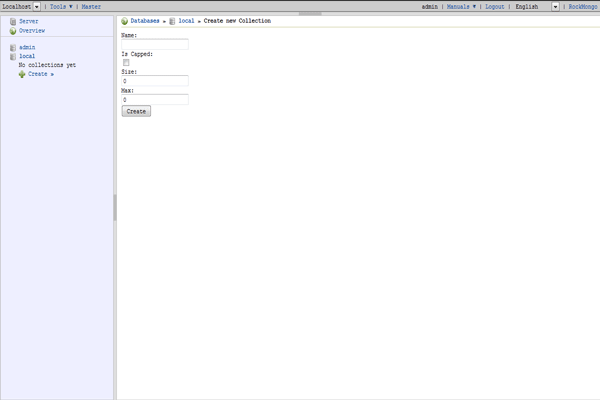Click the Logout link
The image size is (600, 400).
point(495,6)
